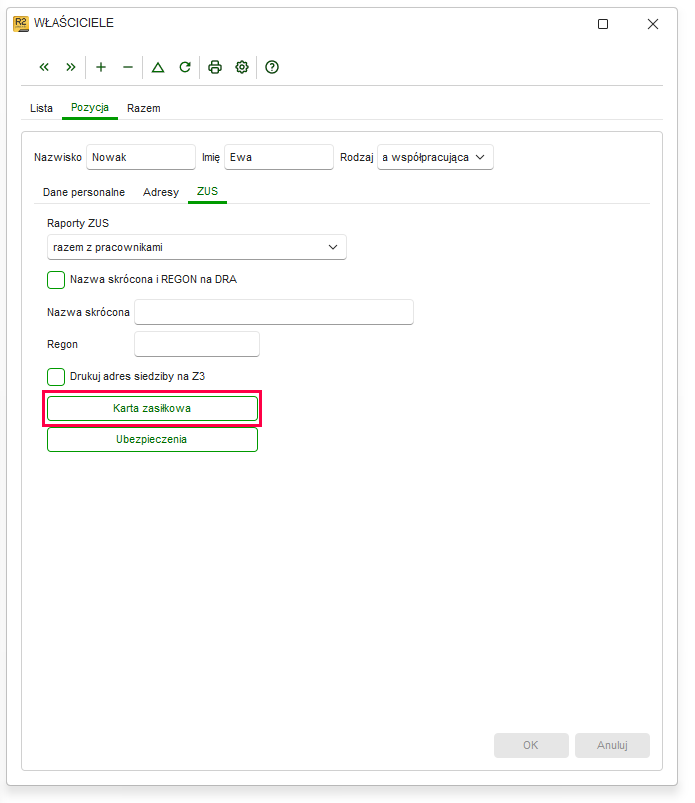
Task: Remove entry with minus icon
Action: coord(128,67)
